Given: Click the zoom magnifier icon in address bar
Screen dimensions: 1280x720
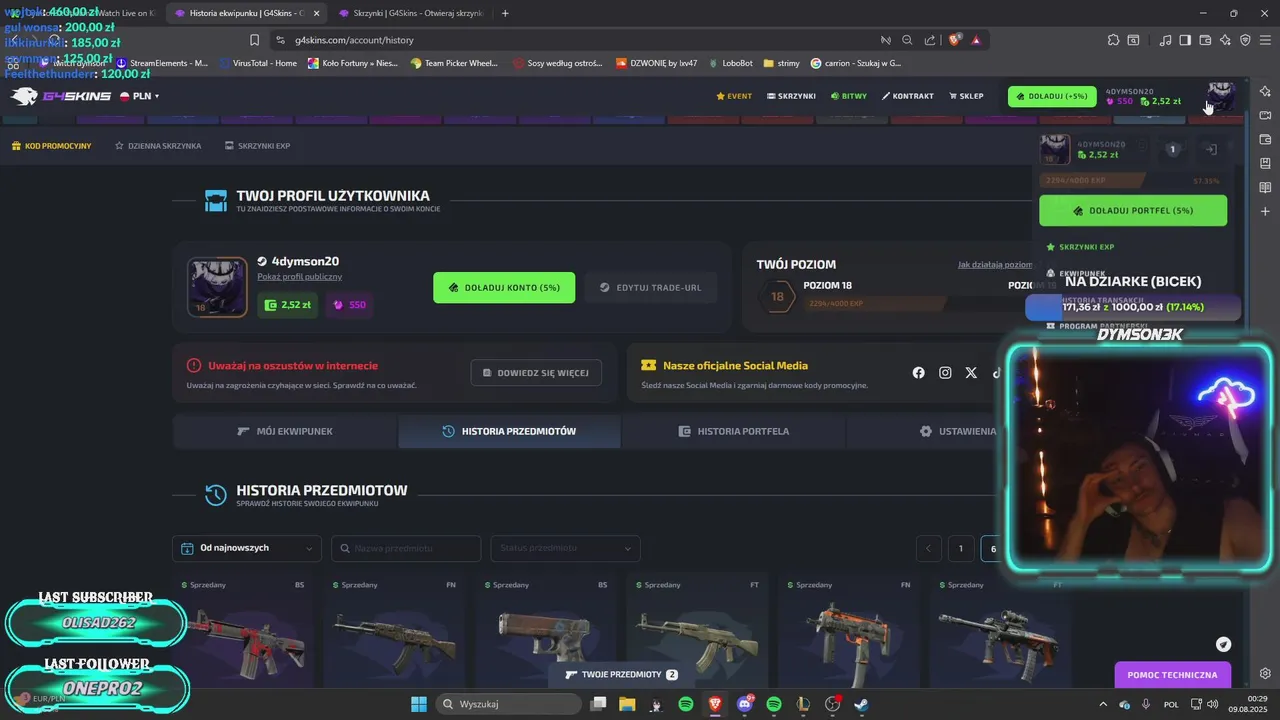Looking at the screenshot, I should [x=907, y=40].
